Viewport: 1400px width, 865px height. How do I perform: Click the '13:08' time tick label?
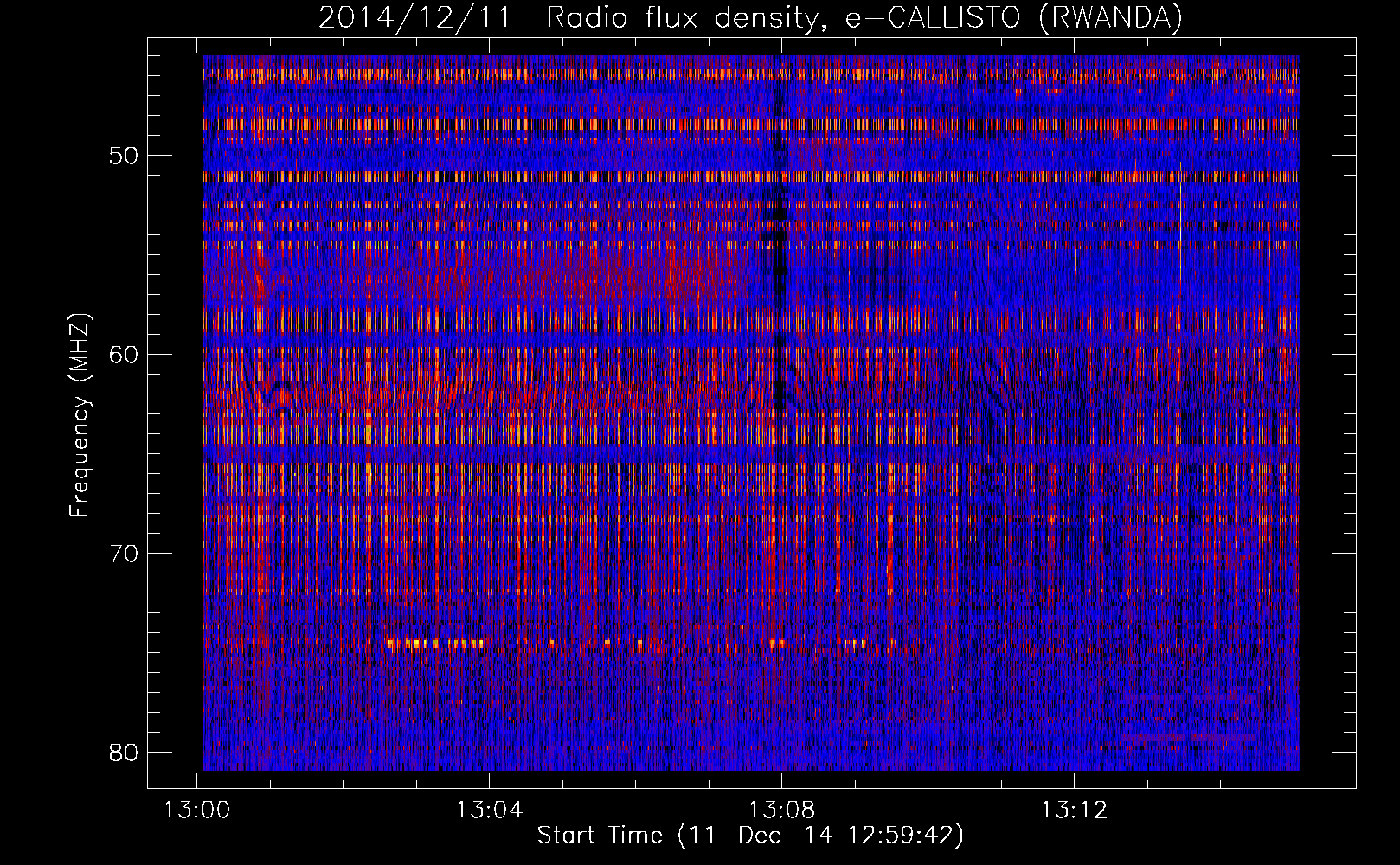click(781, 811)
